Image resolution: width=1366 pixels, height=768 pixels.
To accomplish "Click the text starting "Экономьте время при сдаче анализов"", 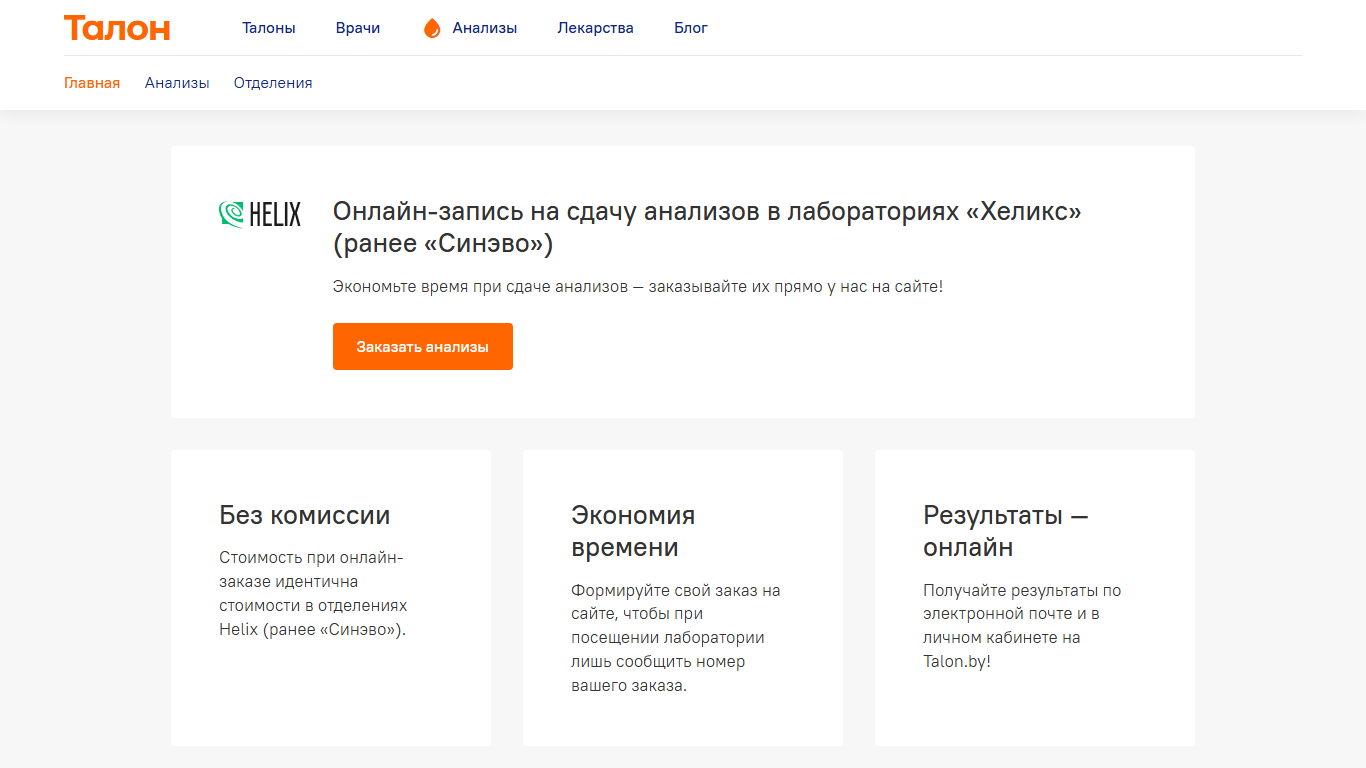I will pos(638,287).
